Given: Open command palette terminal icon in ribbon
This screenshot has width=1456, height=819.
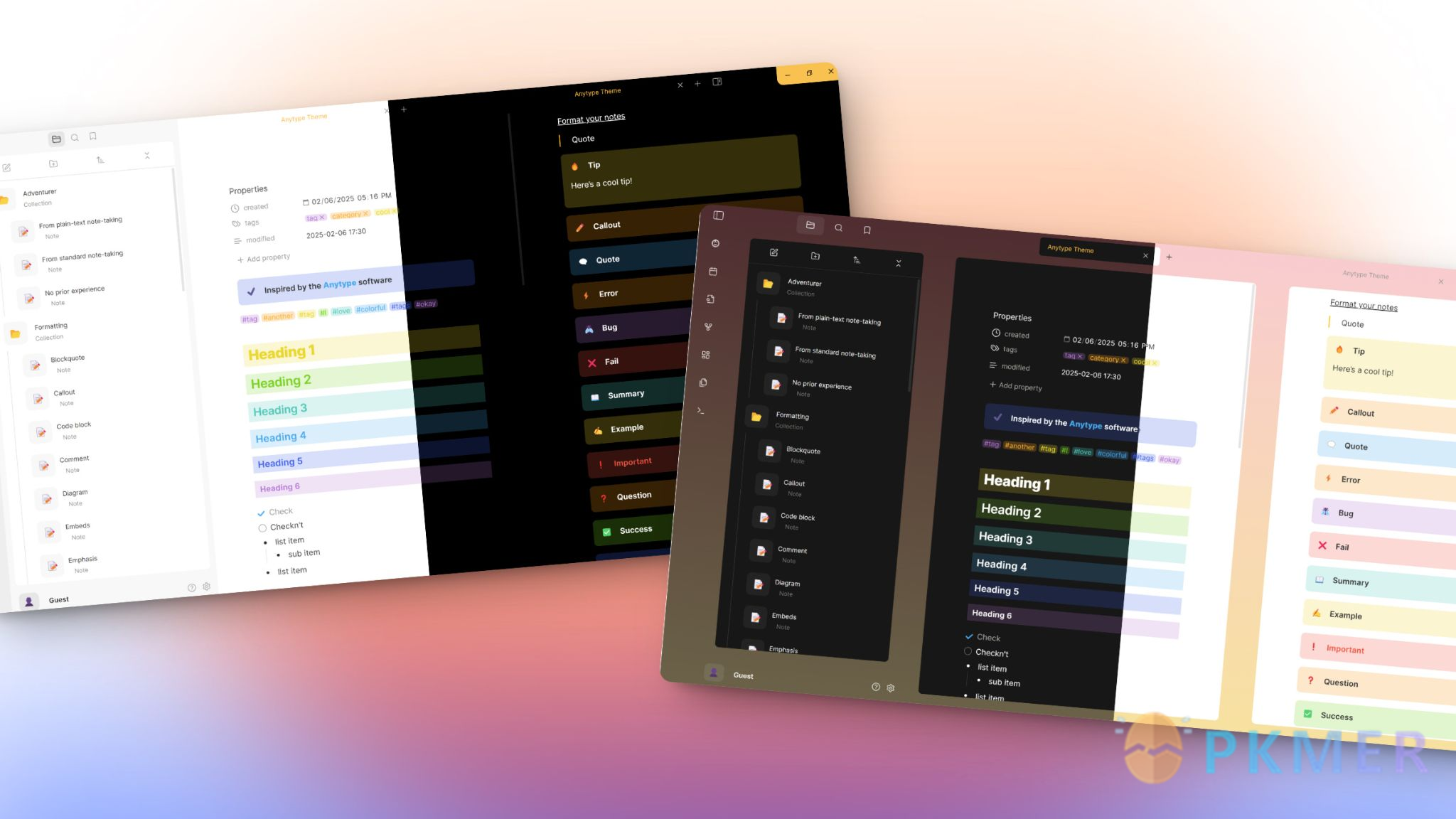Looking at the screenshot, I should [700, 410].
